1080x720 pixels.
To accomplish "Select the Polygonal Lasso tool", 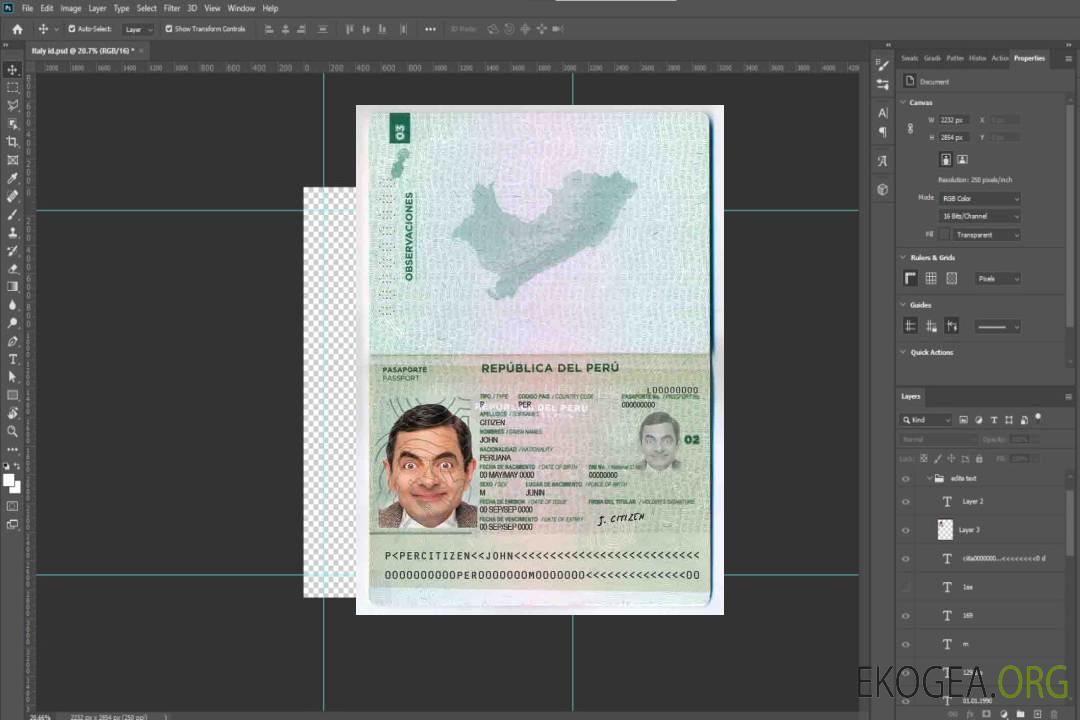I will coord(12,105).
